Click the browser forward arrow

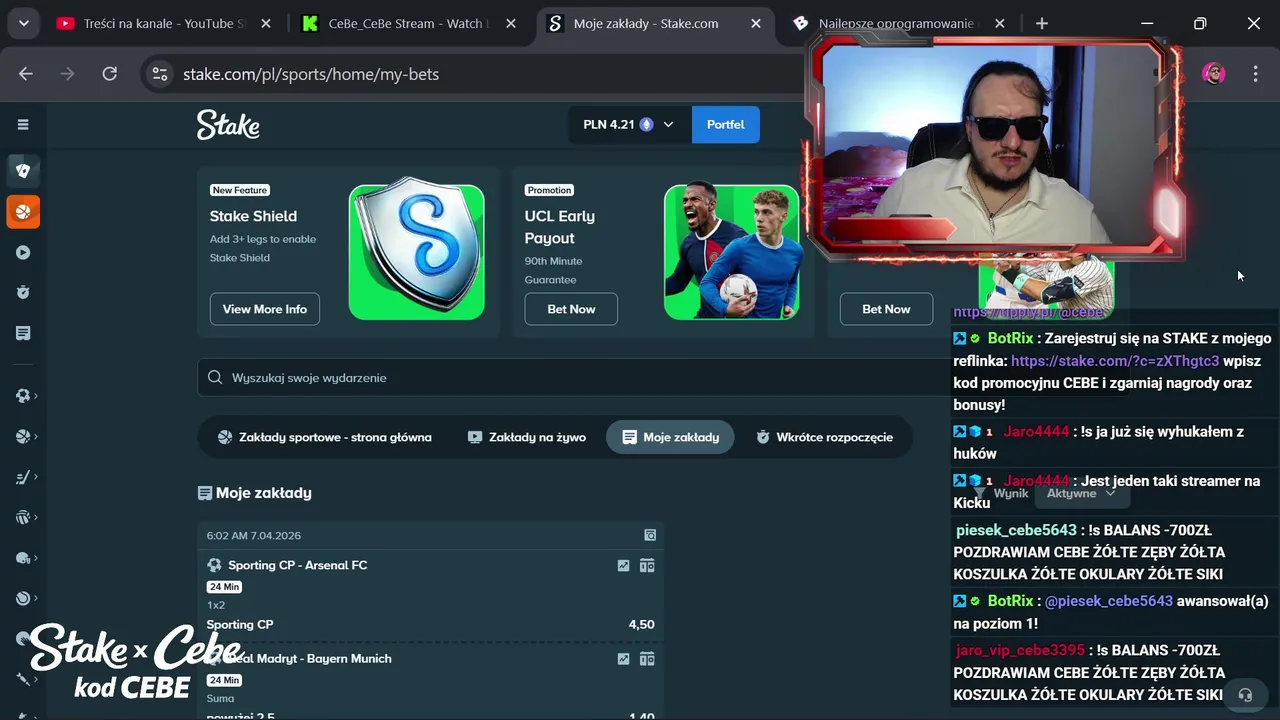click(68, 74)
